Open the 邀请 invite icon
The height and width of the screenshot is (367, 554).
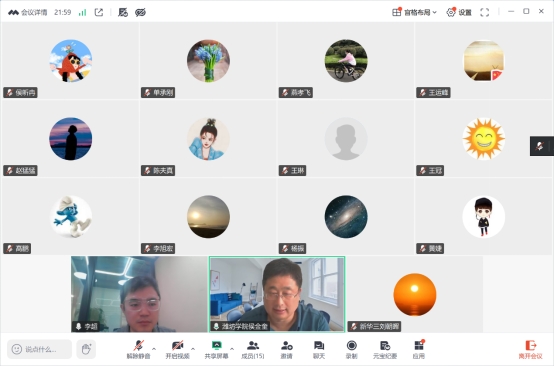click(x=286, y=349)
